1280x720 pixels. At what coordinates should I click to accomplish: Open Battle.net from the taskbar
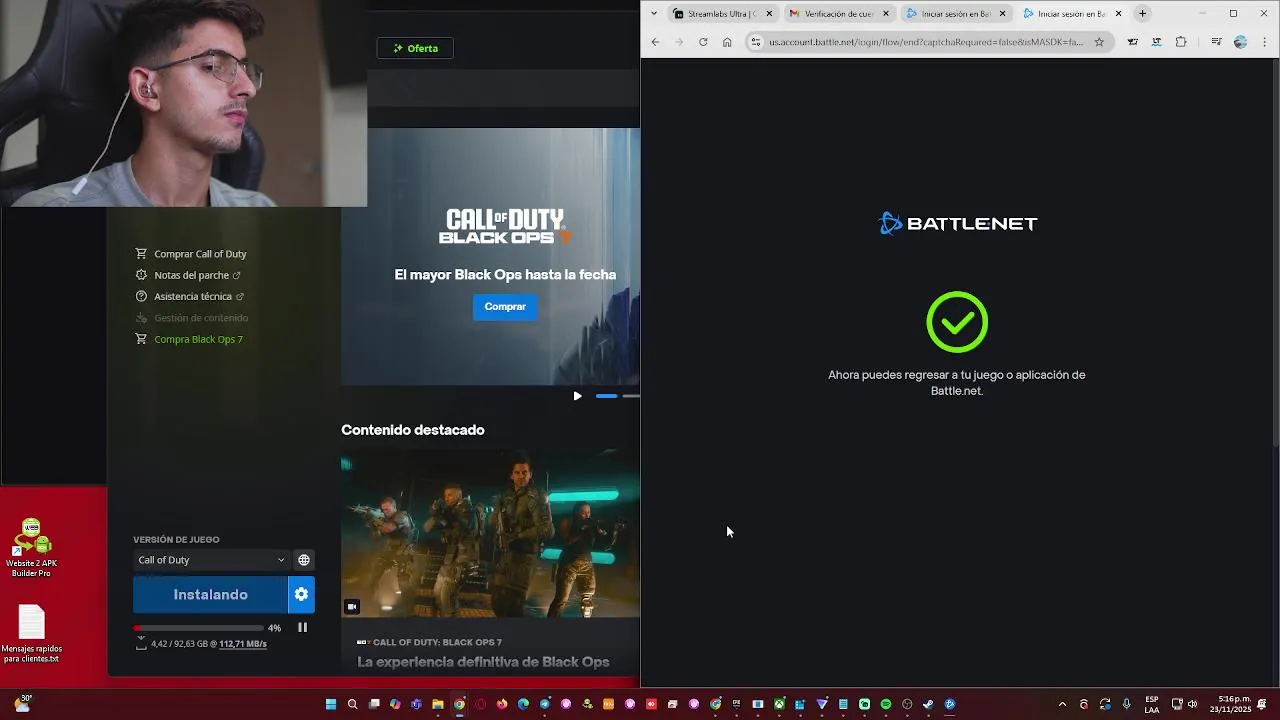pyautogui.click(x=950, y=704)
